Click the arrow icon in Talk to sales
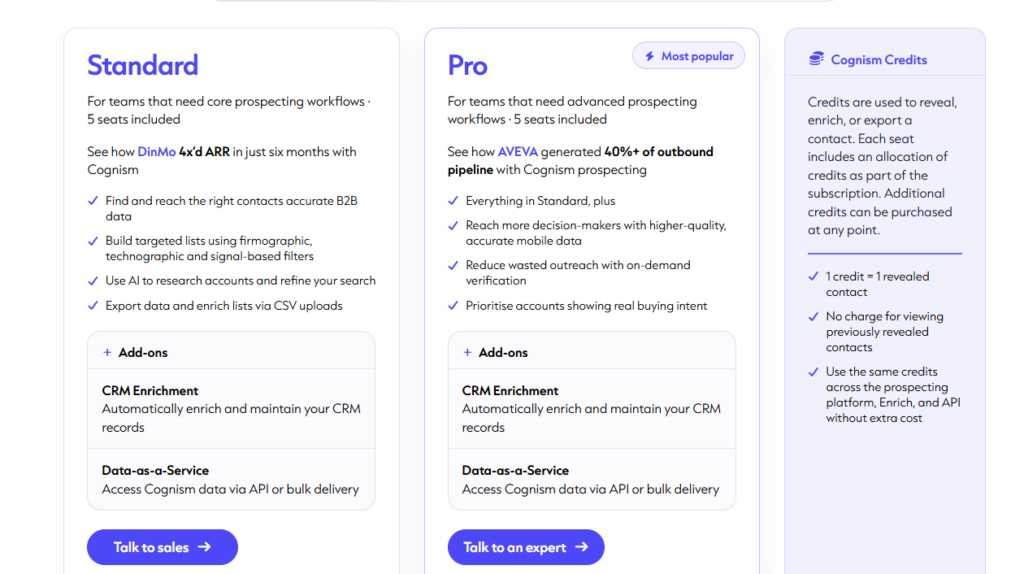 (204, 547)
